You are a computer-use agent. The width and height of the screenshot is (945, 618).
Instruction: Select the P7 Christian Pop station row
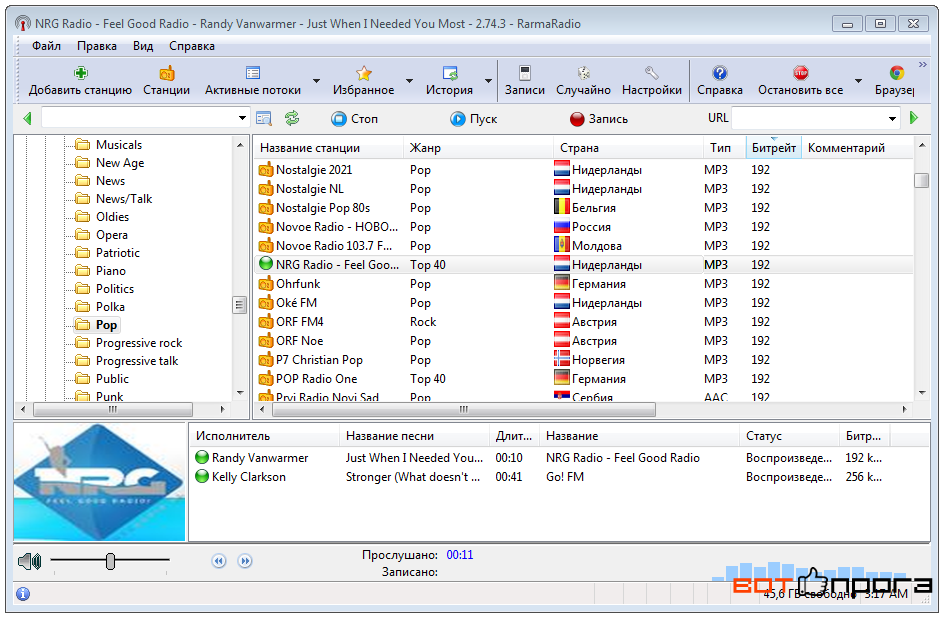click(583, 359)
